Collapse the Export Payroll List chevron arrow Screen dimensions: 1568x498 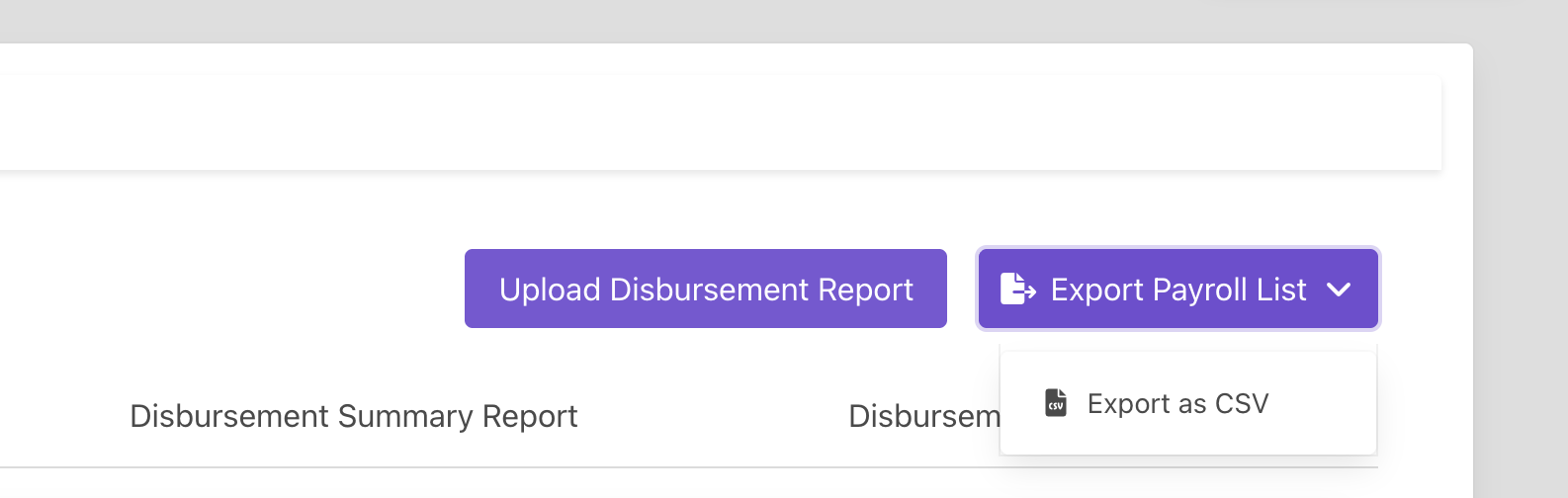tap(1339, 290)
